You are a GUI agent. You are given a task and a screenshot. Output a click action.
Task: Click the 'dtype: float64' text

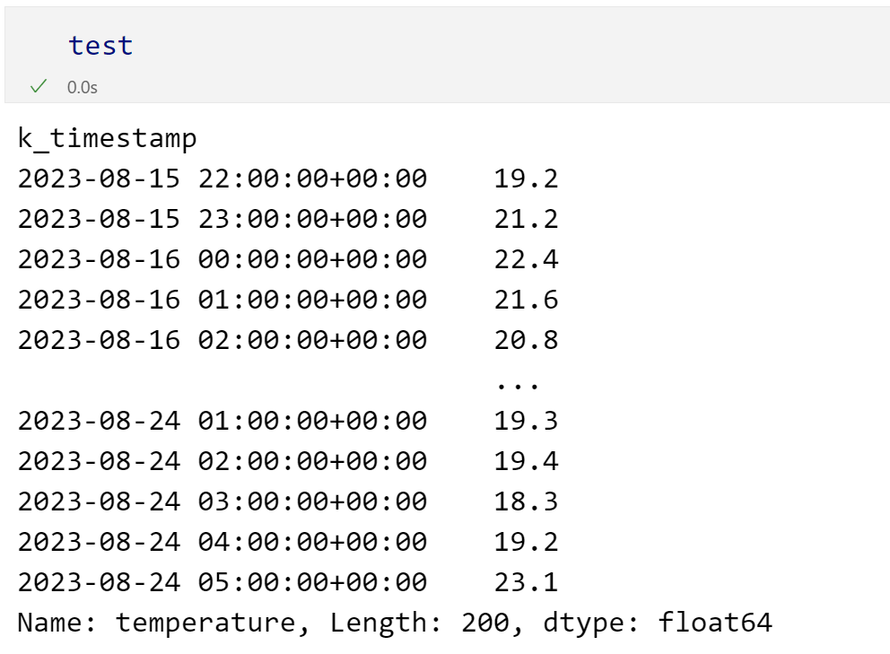pos(658,623)
